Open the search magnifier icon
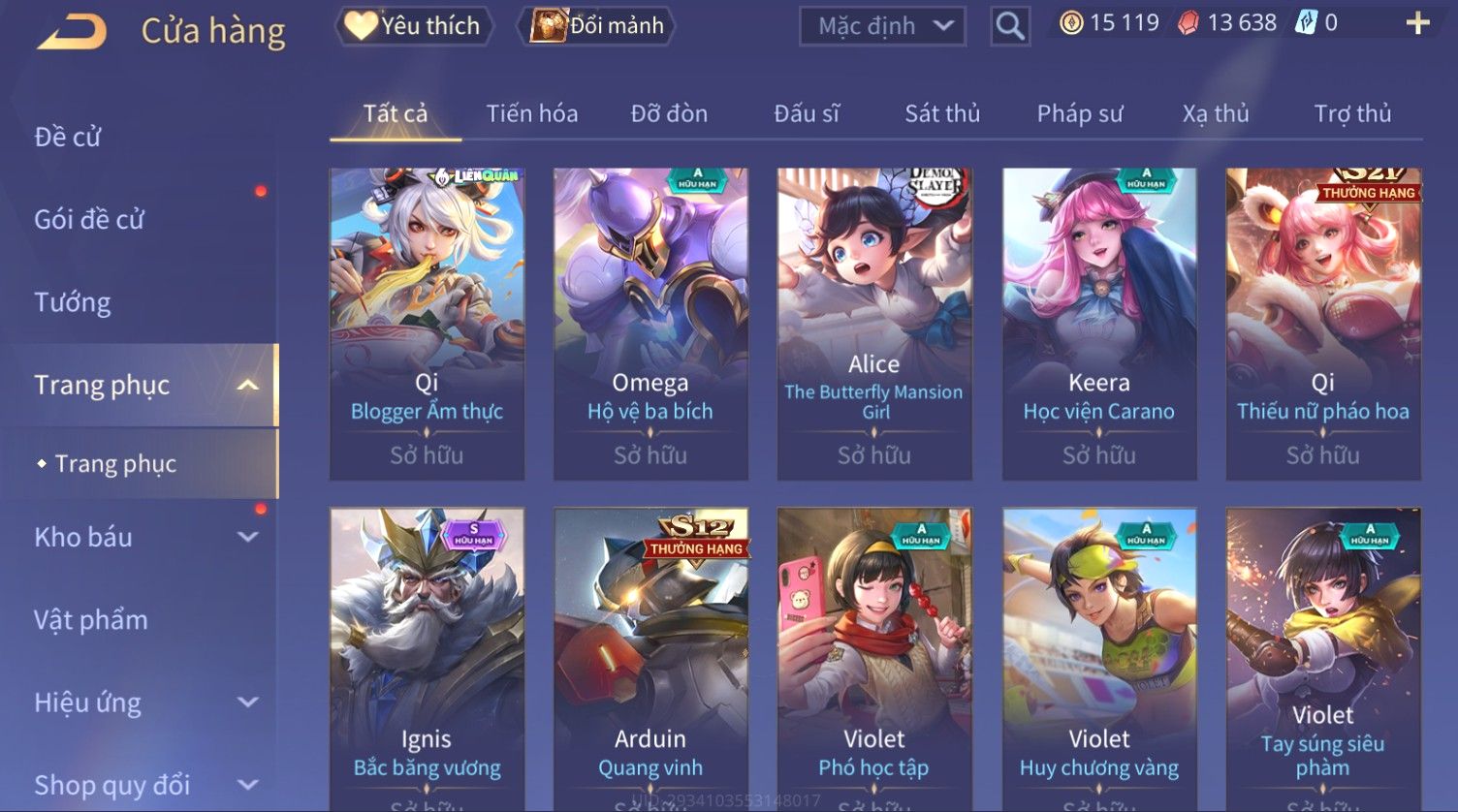The width and height of the screenshot is (1458, 812). coord(1009,26)
